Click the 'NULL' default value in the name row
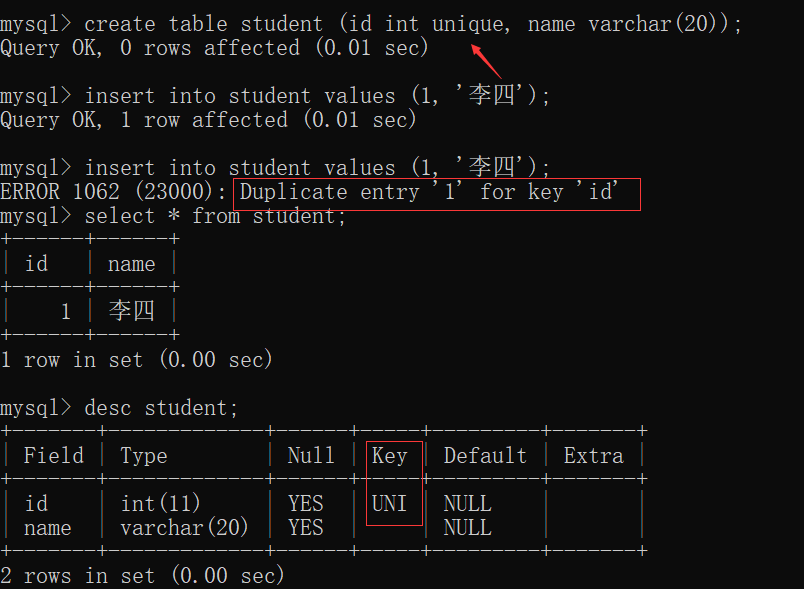The image size is (804, 589). click(468, 528)
